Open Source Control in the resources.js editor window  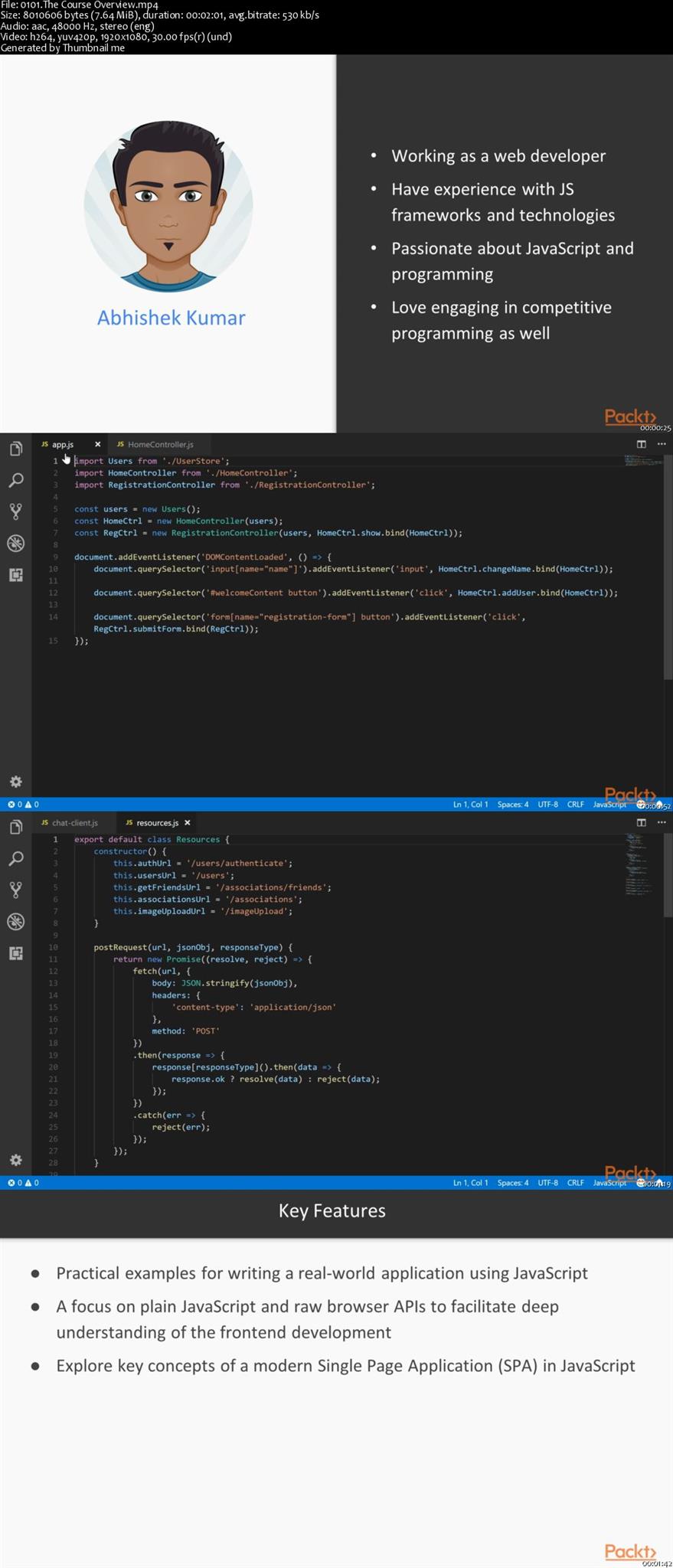coord(15,890)
